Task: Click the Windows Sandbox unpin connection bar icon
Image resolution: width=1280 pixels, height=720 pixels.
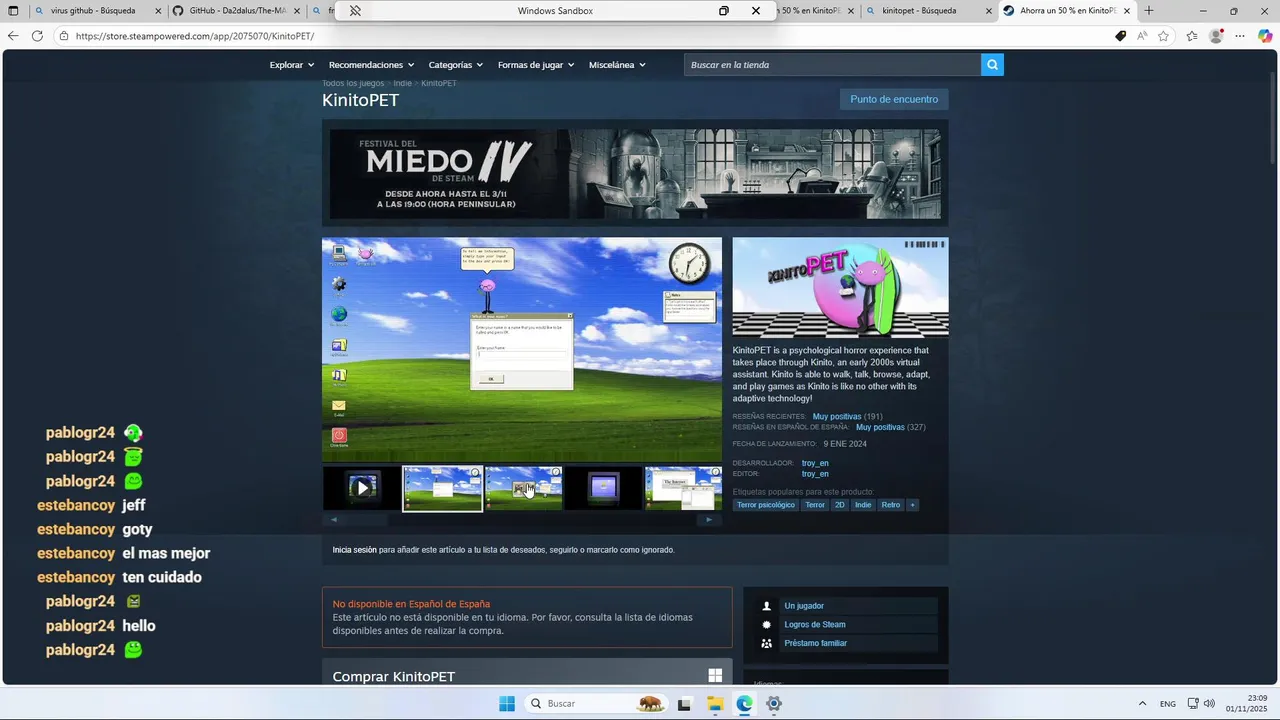Action: point(355,11)
